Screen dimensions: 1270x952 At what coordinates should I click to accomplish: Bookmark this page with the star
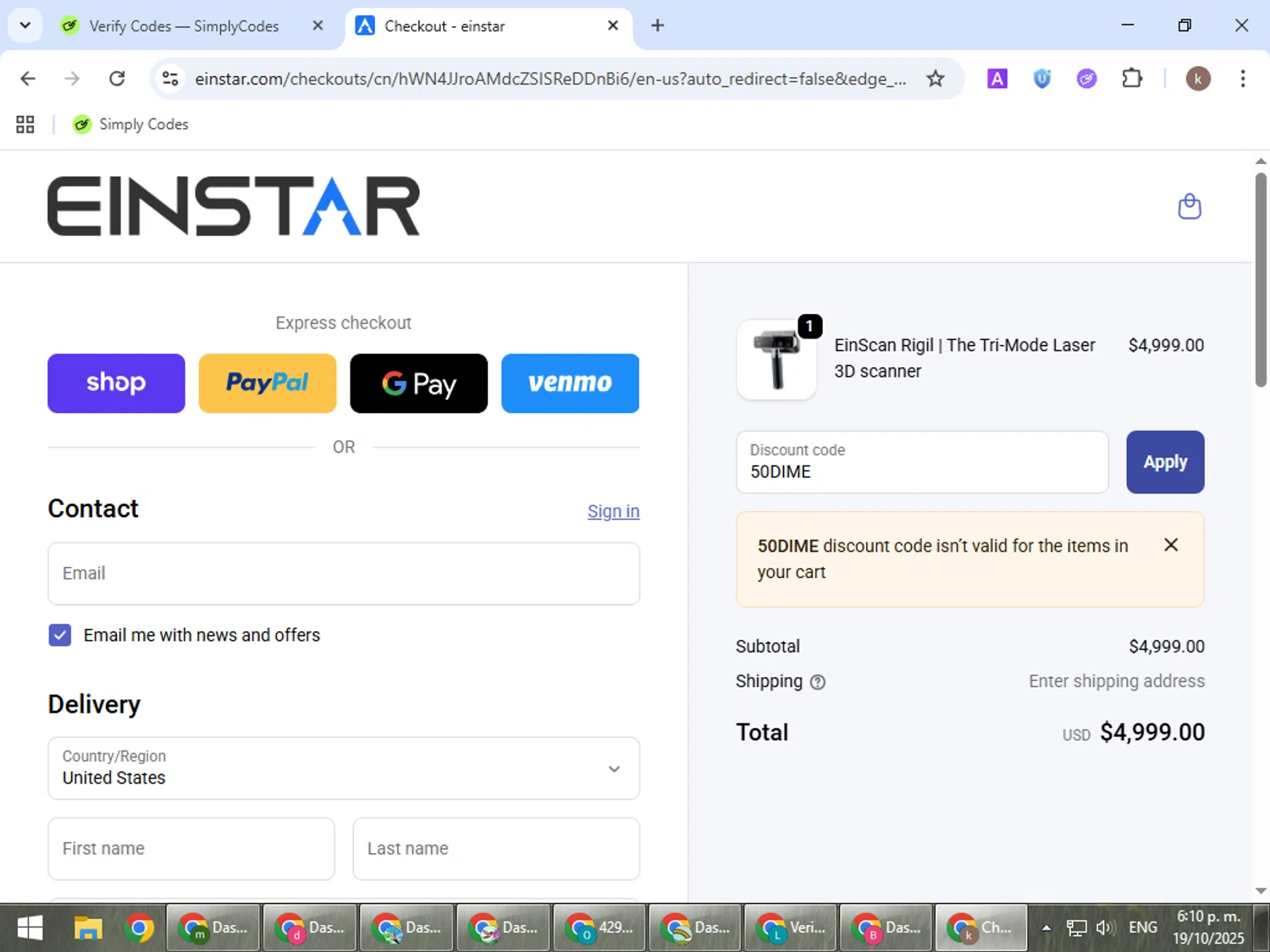935,79
